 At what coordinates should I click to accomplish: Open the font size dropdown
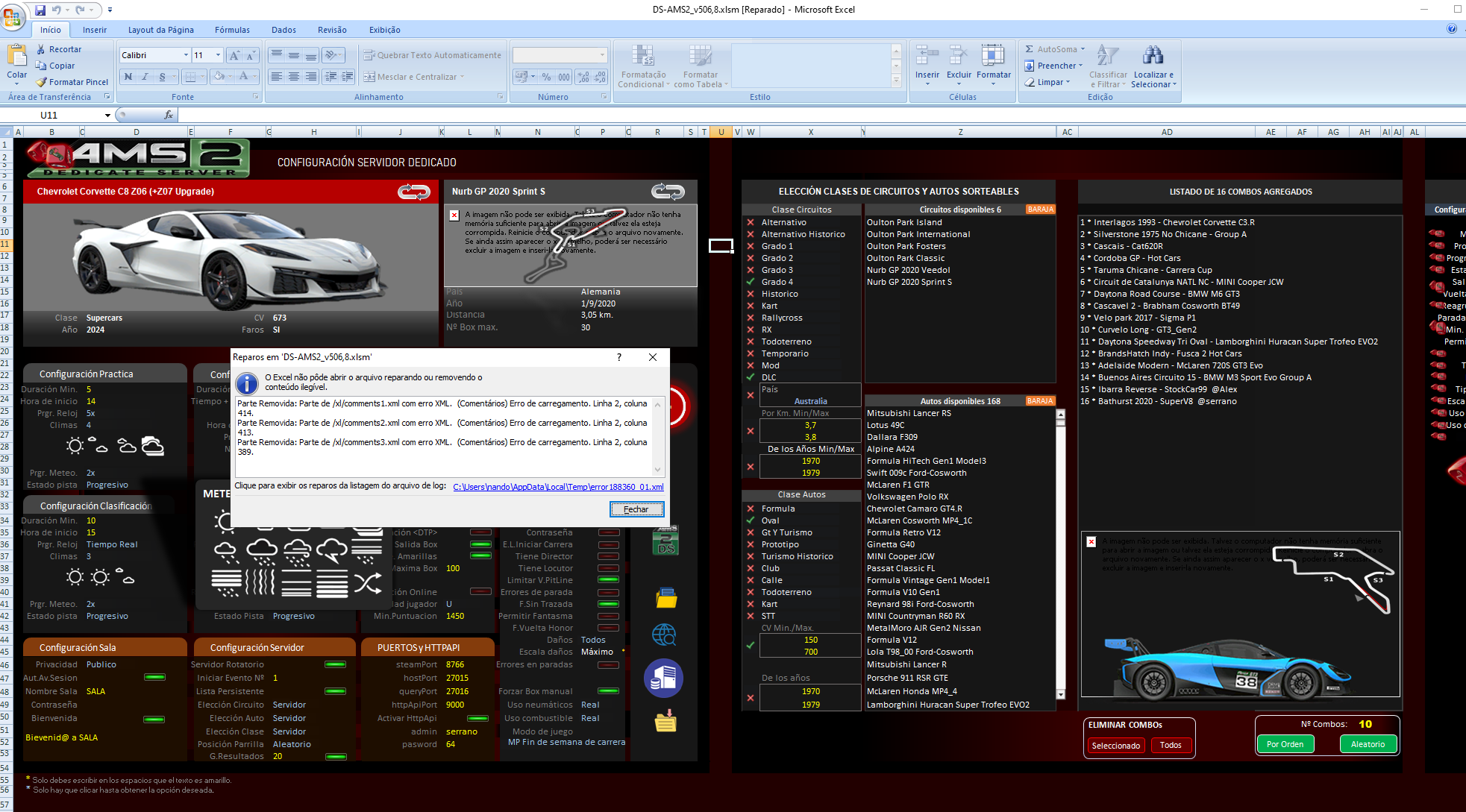(x=218, y=55)
